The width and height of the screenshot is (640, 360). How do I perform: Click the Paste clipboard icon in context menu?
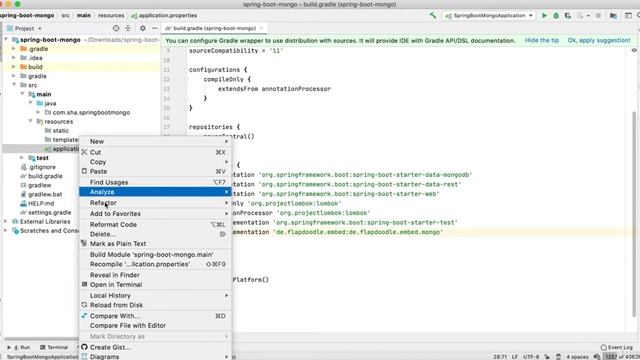click(x=84, y=171)
